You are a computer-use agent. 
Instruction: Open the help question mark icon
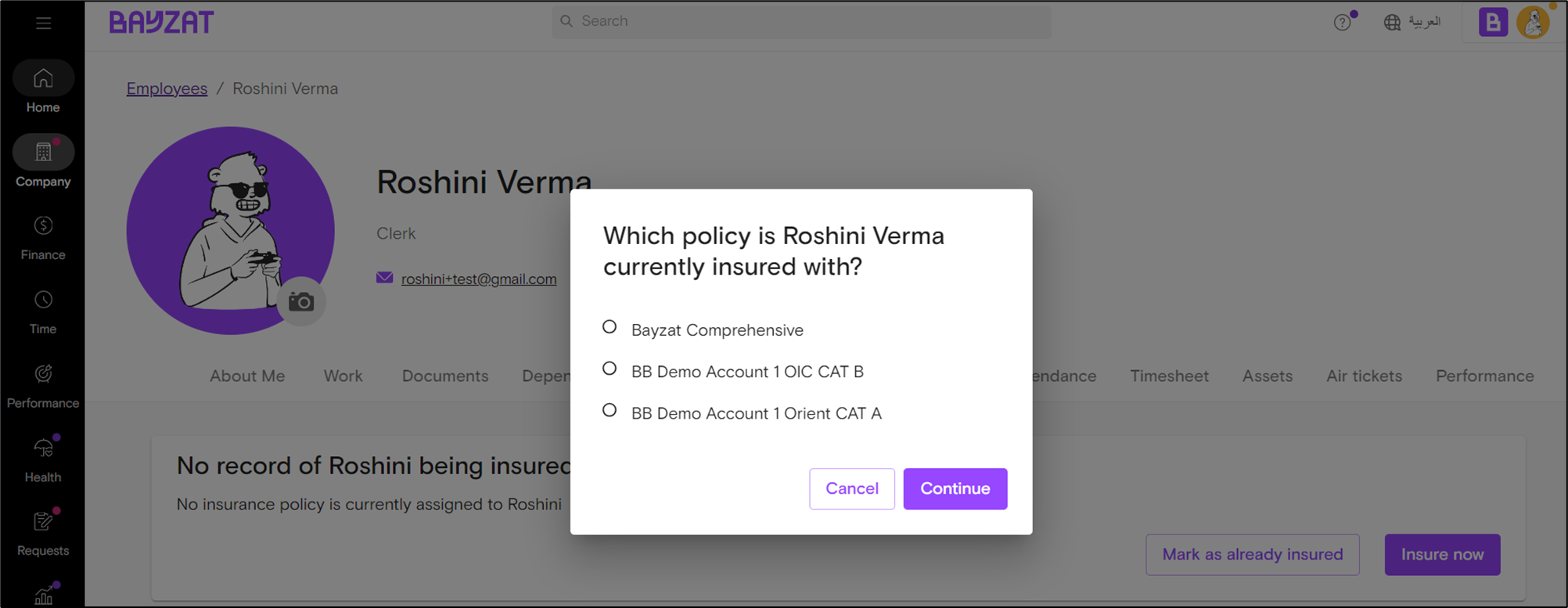(1343, 22)
